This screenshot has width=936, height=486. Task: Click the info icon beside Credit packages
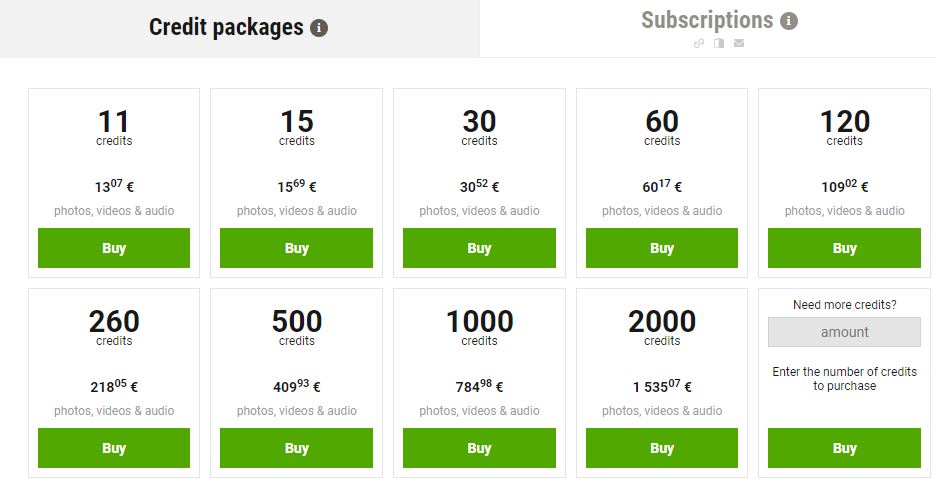pyautogui.click(x=319, y=28)
